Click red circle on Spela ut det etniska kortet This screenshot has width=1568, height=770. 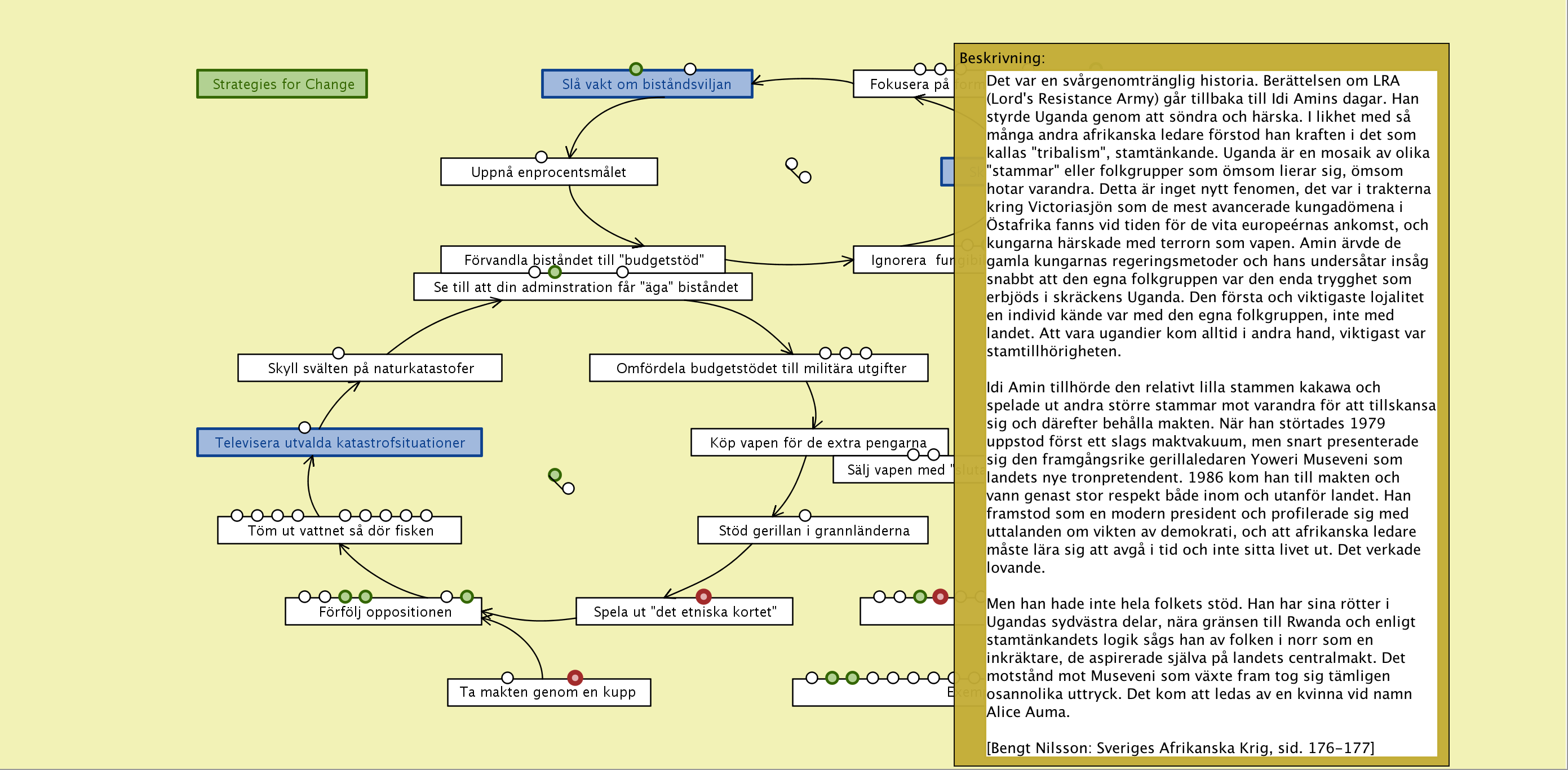tap(703, 596)
